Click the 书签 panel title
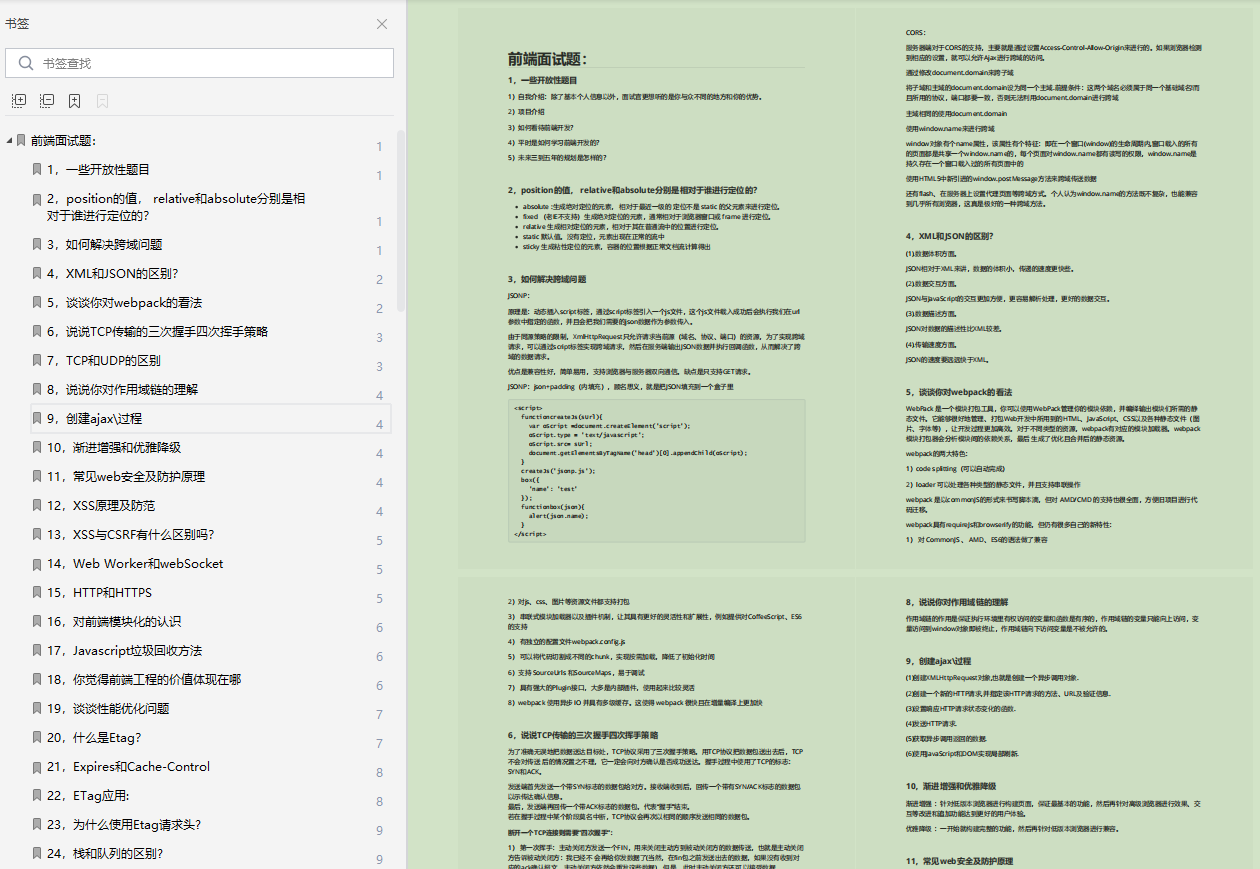This screenshot has height=869, width=1260. 17,23
